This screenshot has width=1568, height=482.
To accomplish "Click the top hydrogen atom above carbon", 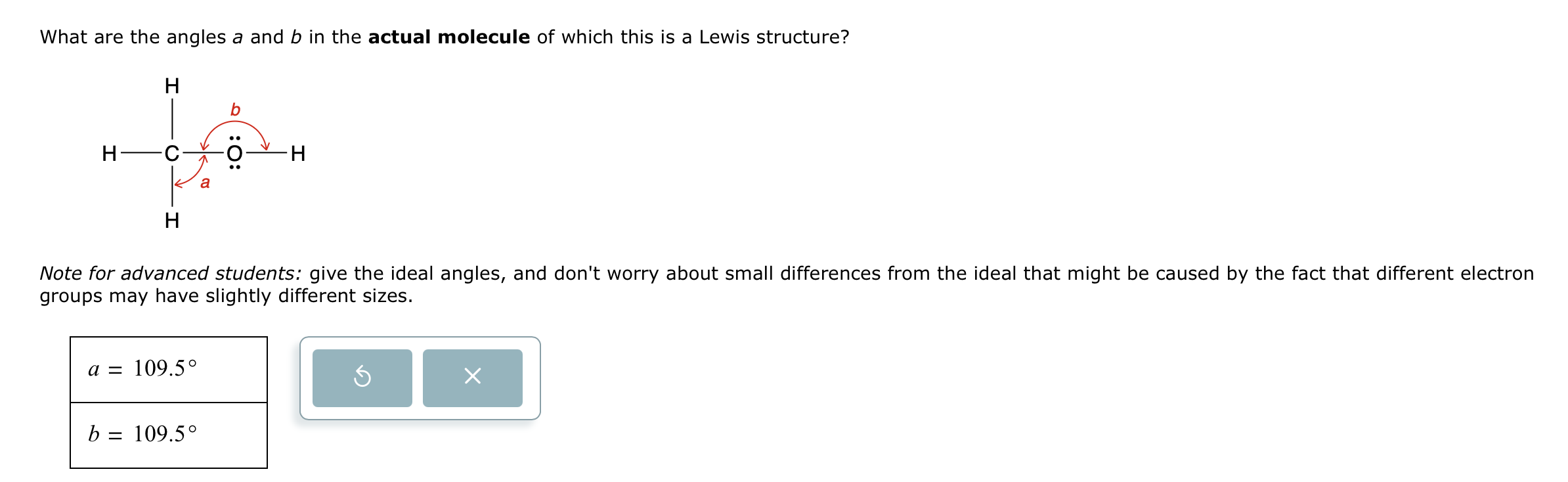I will [172, 86].
